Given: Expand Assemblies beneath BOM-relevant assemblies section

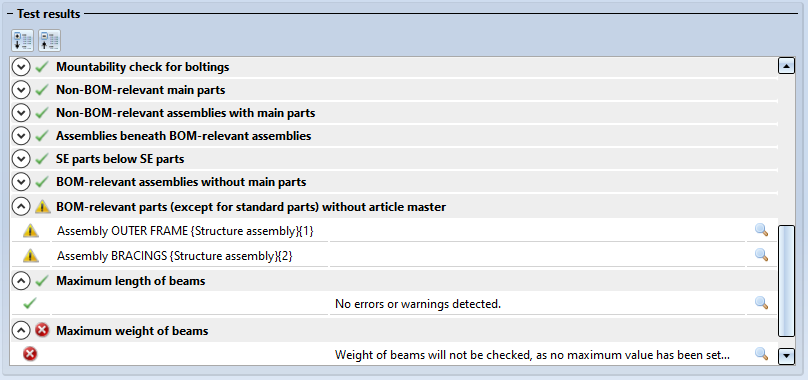Looking at the screenshot, I should coord(21,136).
